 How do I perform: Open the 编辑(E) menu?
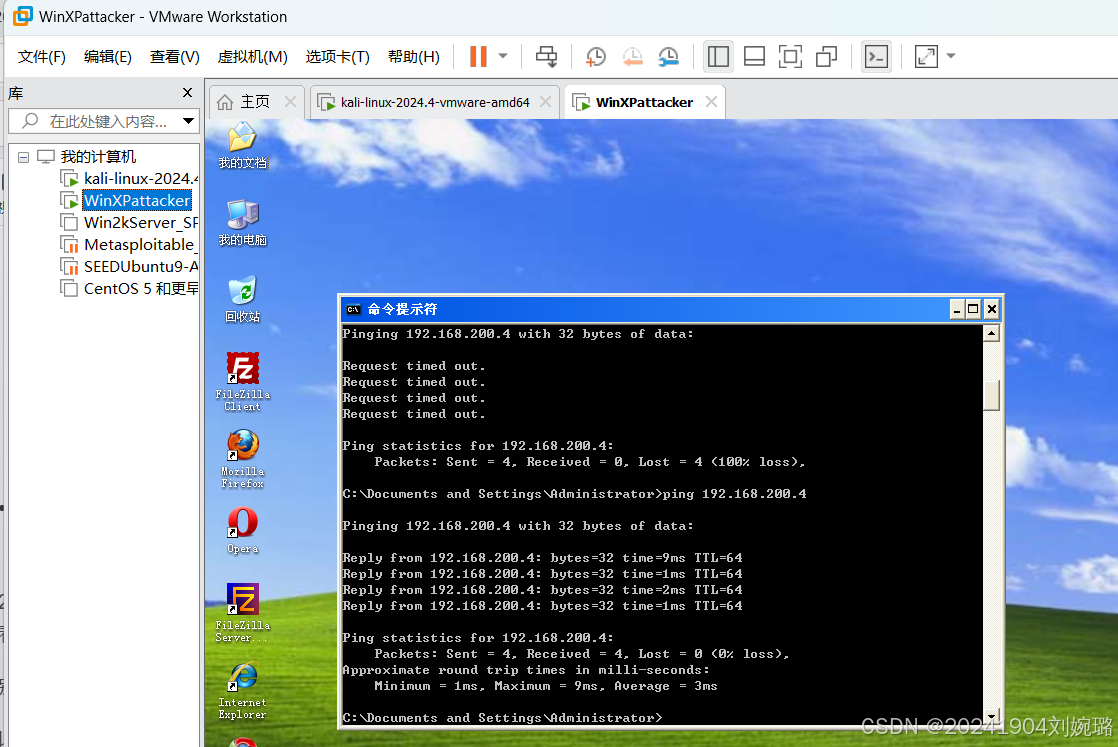pos(108,57)
